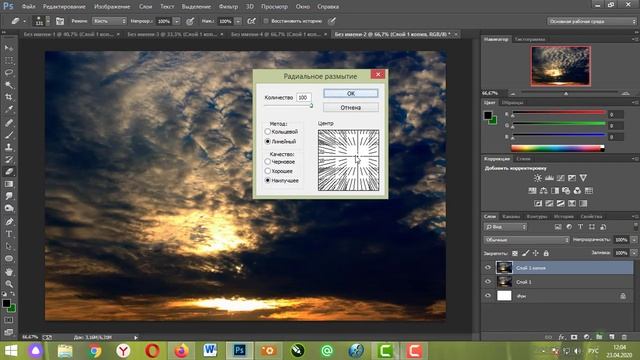Click the delete layer trash icon
This screenshot has width=640, height=360.
tap(624, 337)
